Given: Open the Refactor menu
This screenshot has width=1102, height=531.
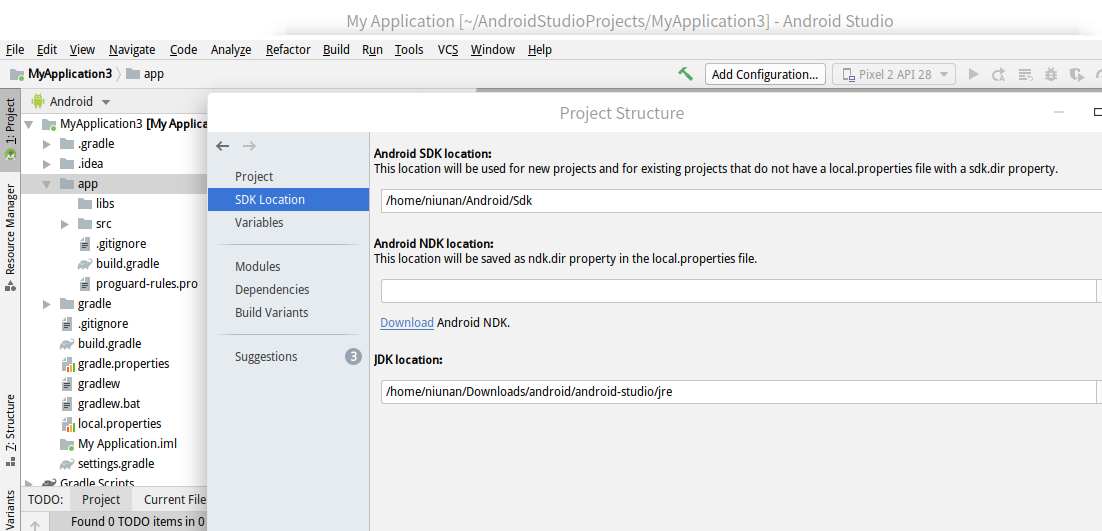Looking at the screenshot, I should (288, 49).
